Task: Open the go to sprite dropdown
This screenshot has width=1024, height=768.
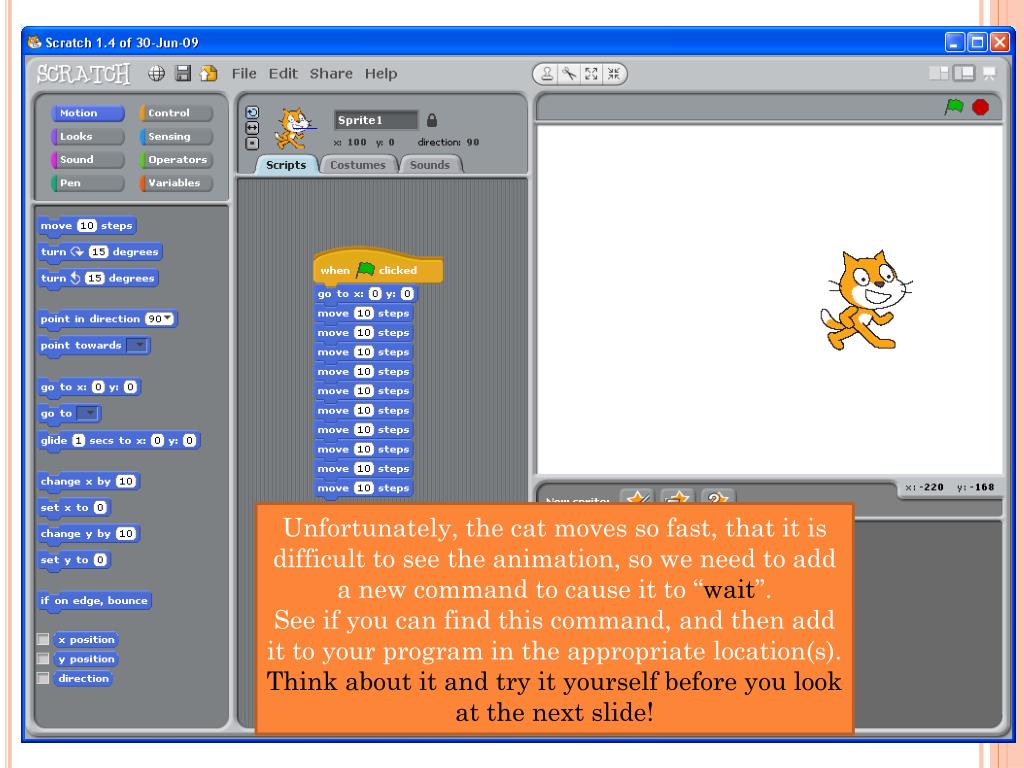Action: point(88,413)
